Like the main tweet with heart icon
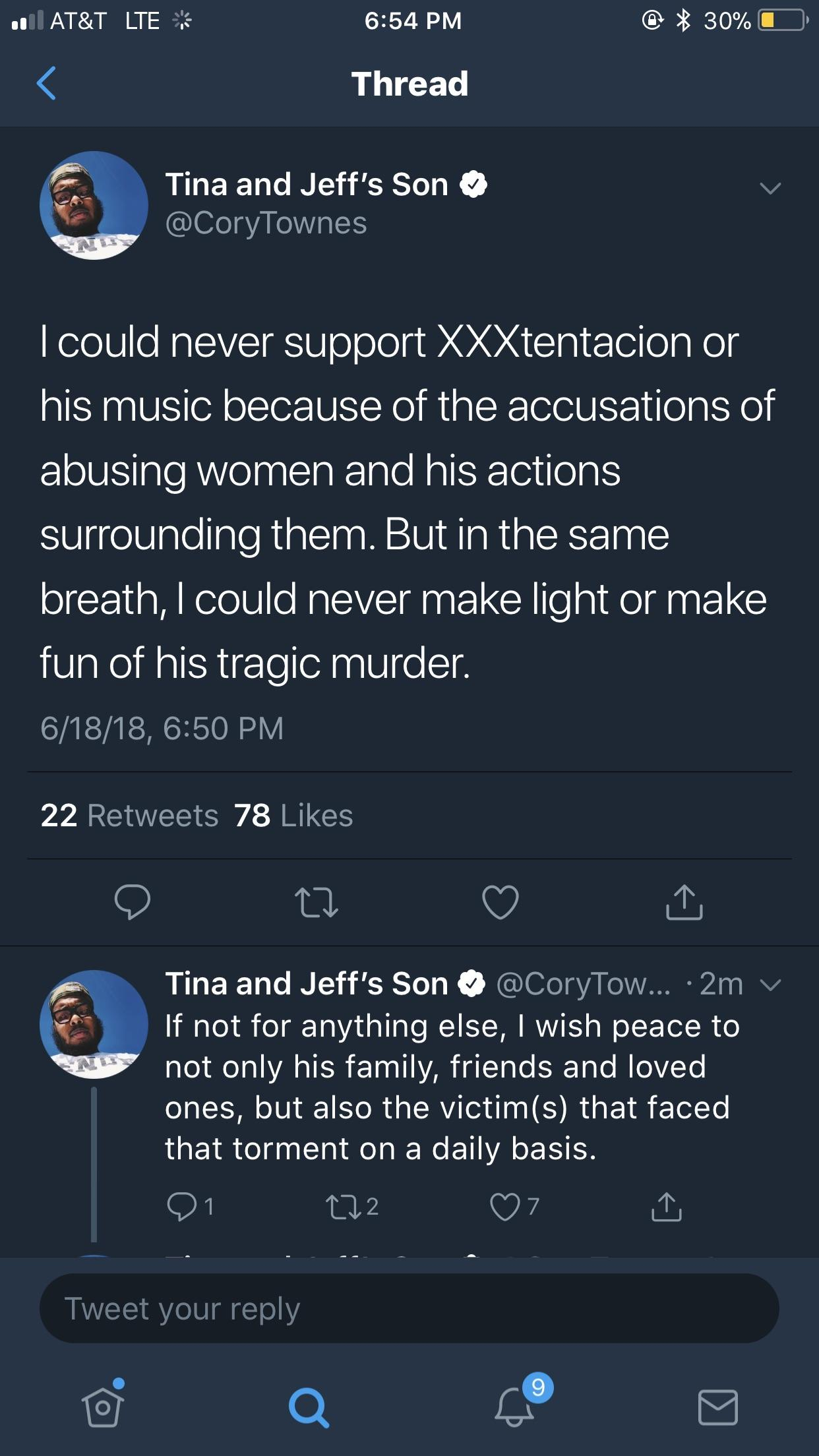Image resolution: width=819 pixels, height=1456 pixels. pyautogui.click(x=501, y=902)
